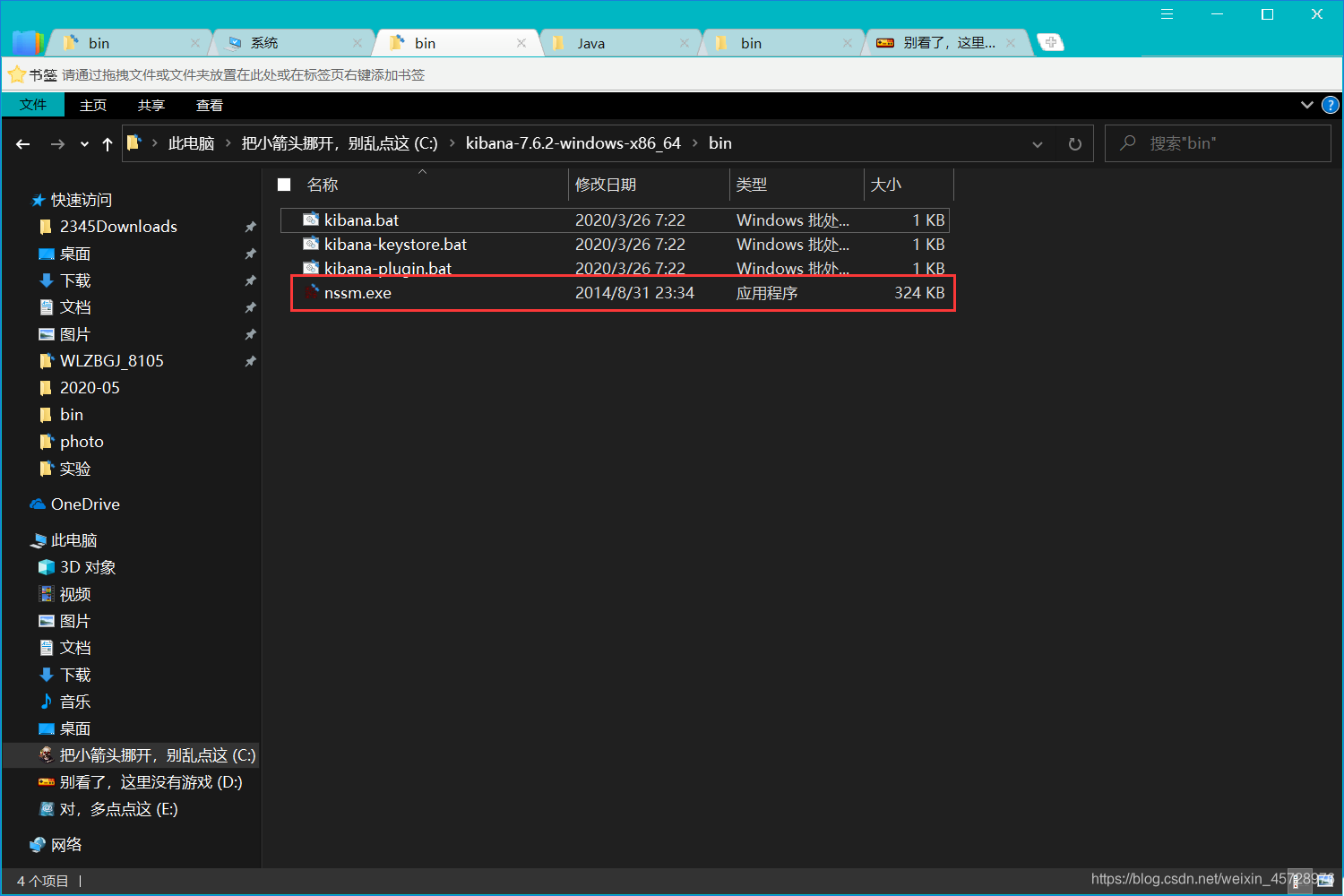Navigate up one level with the up arrow
1344x896 pixels.
coord(107,143)
